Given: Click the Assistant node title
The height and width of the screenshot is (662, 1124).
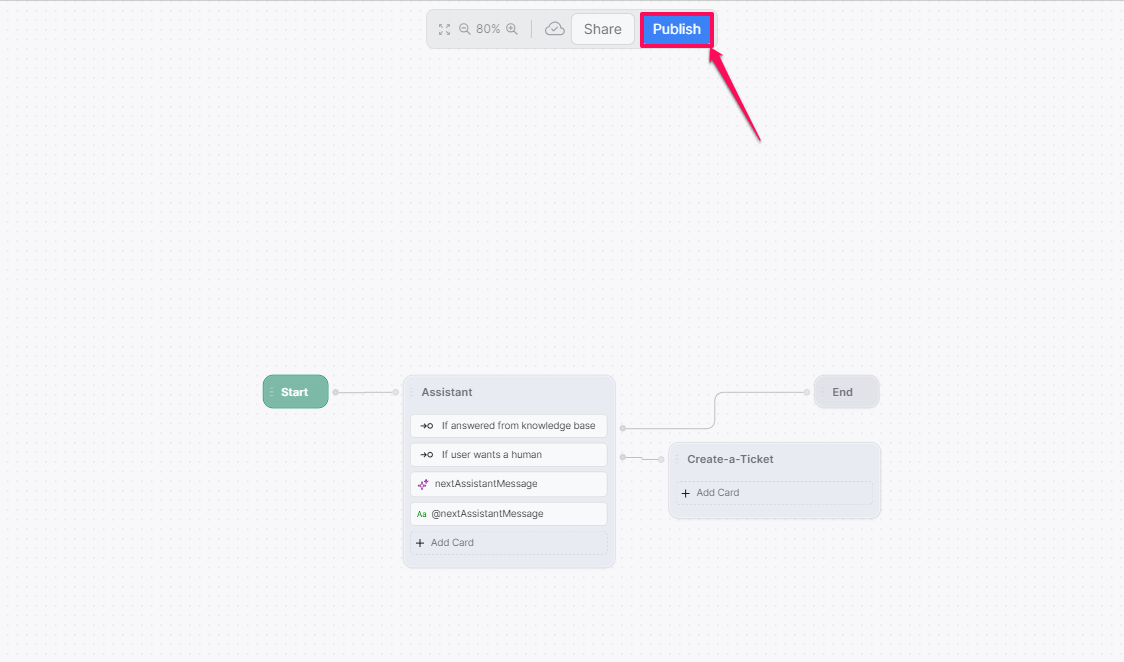Looking at the screenshot, I should click(447, 392).
